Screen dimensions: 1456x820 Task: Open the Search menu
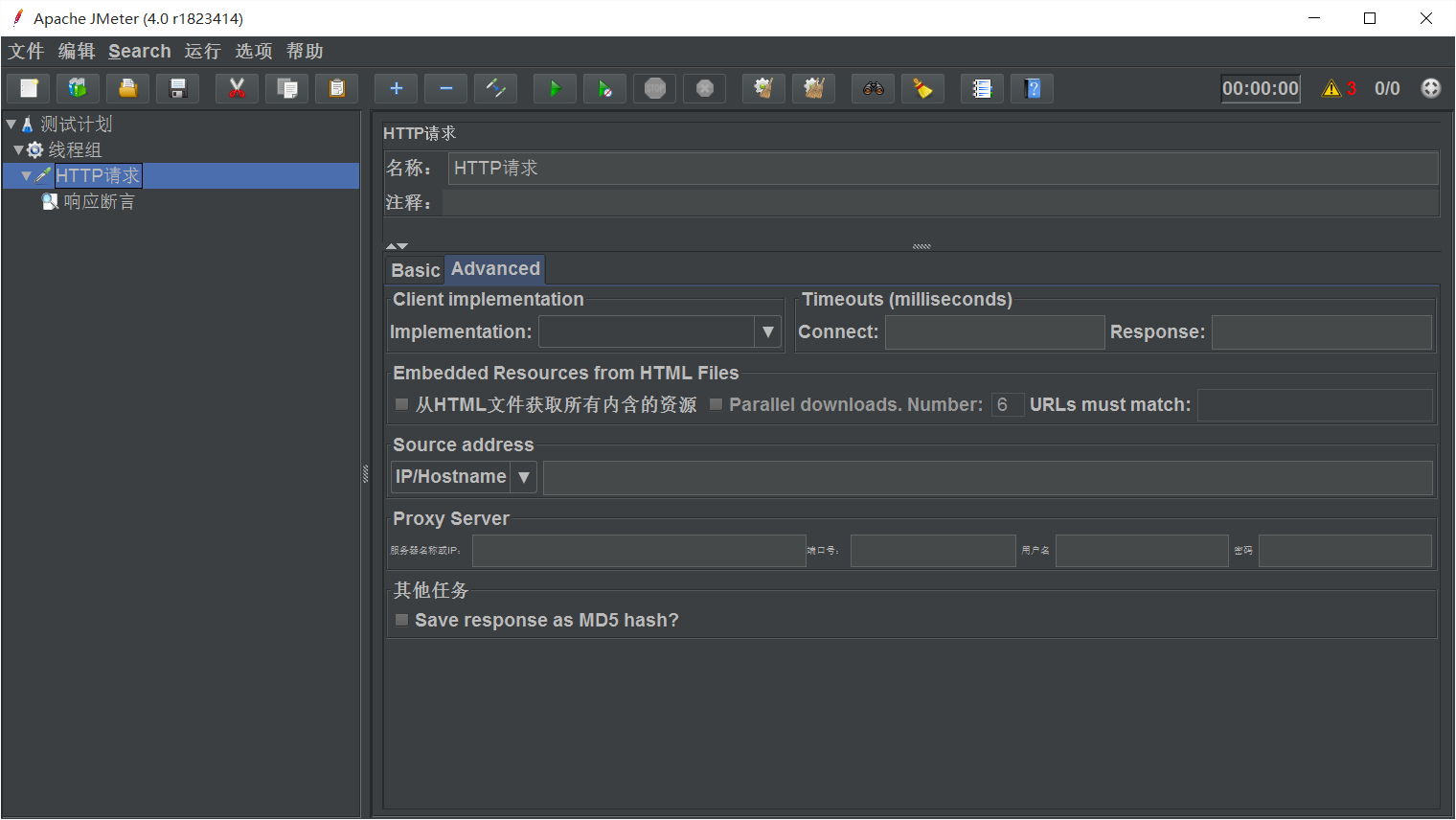tap(140, 51)
